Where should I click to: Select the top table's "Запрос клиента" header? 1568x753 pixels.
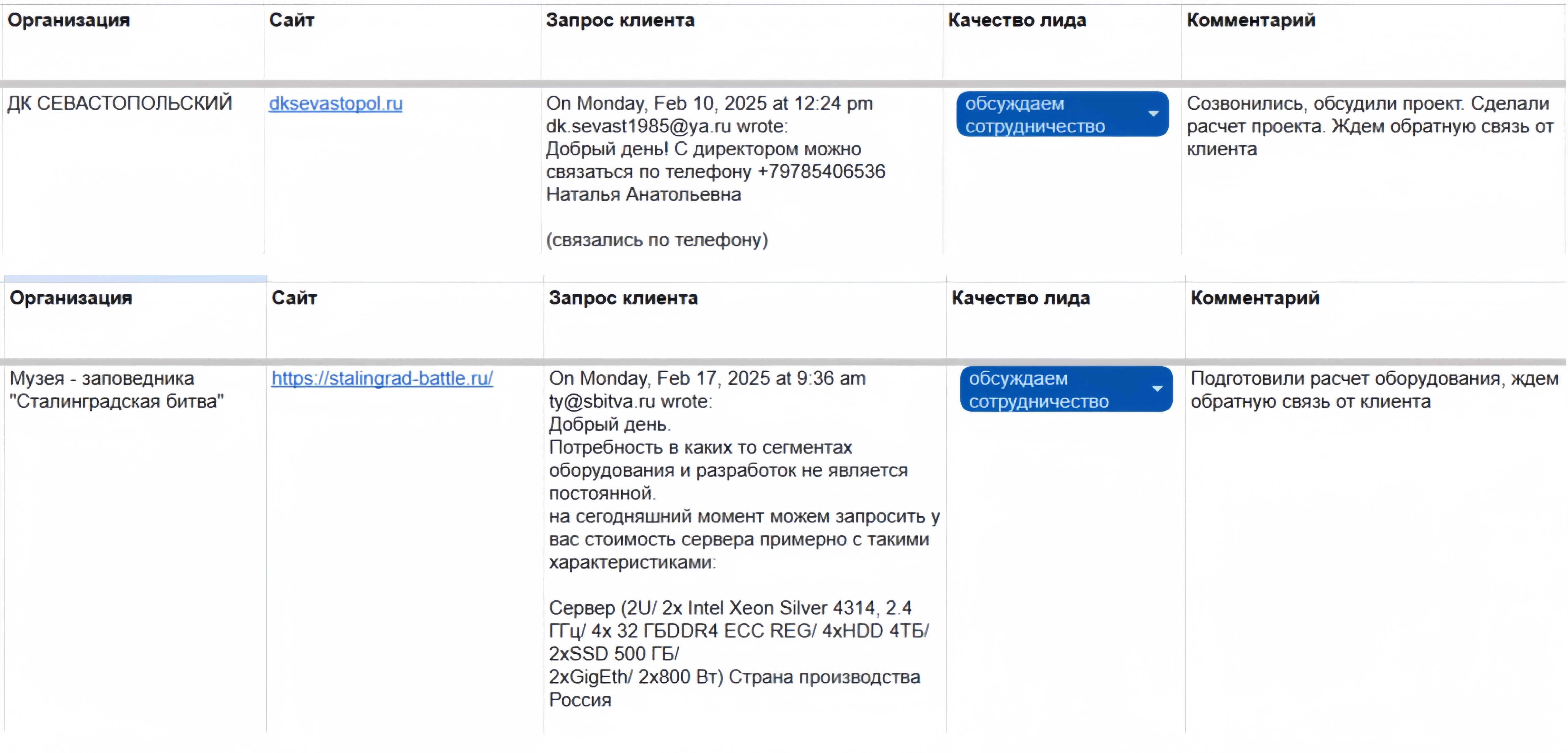(x=620, y=21)
